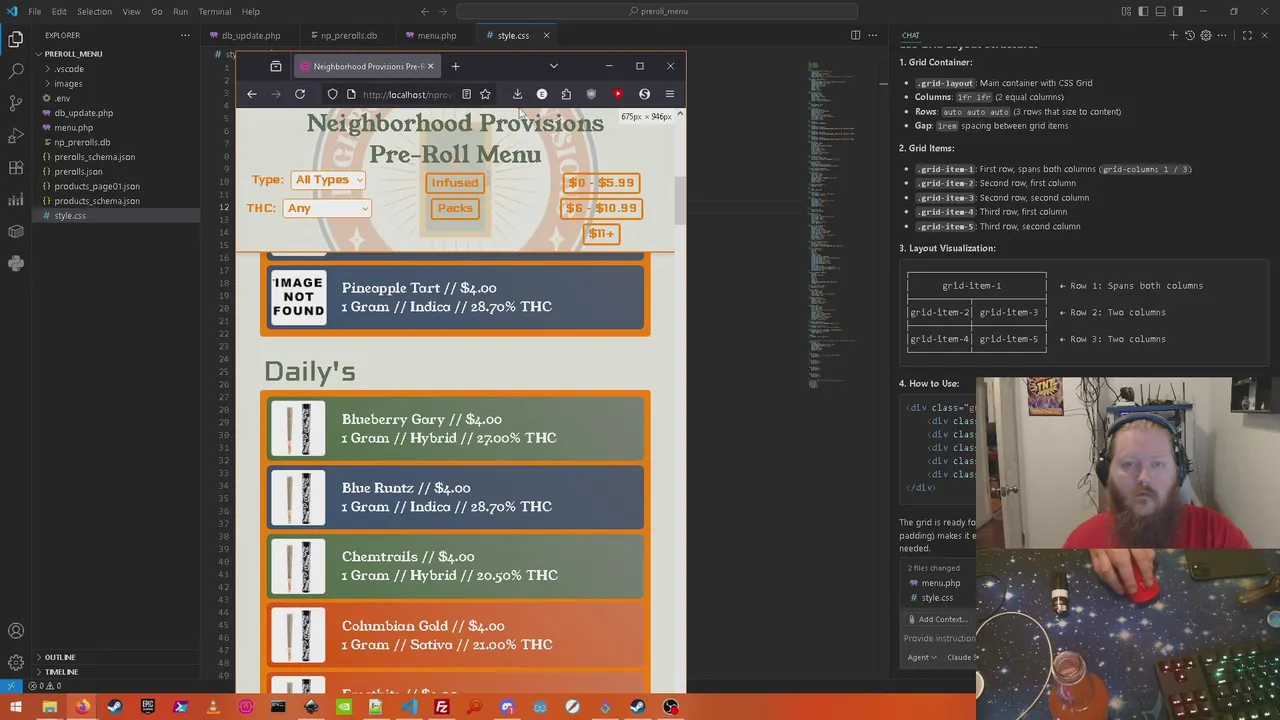The image size is (1280, 720).
Task: Toggle the $6 - $10.99 price filter
Action: click(x=601, y=208)
